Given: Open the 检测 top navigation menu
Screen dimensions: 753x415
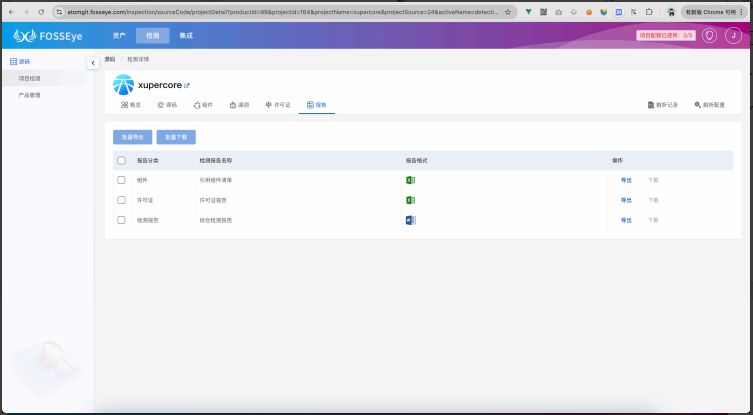Looking at the screenshot, I should tap(153, 36).
